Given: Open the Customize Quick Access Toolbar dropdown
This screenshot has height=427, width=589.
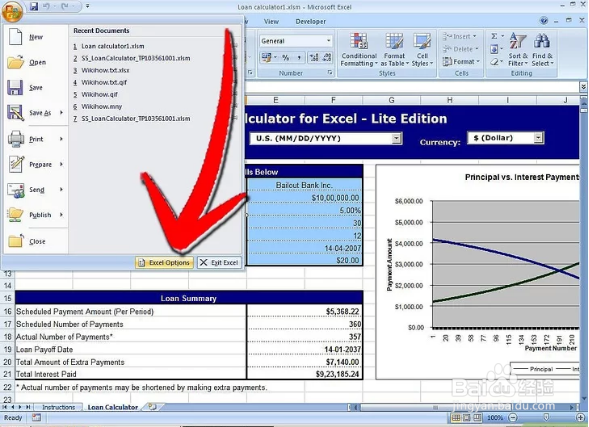Looking at the screenshot, I should point(88,6).
